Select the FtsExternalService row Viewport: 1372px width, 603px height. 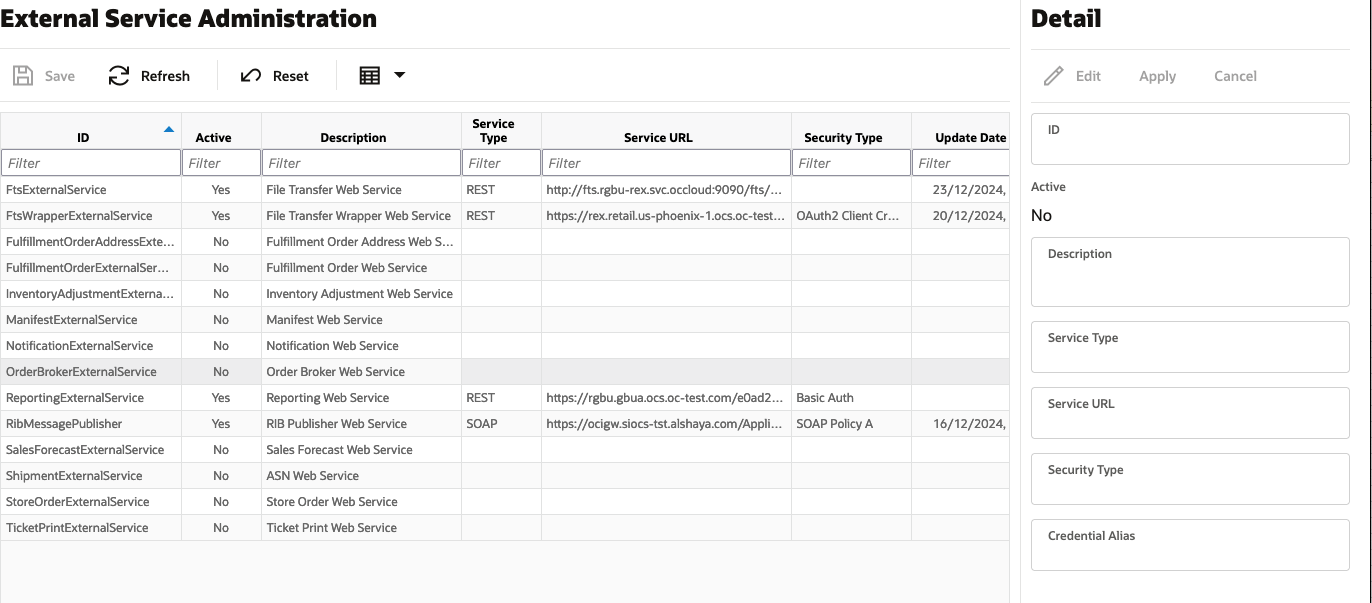tap(505, 190)
